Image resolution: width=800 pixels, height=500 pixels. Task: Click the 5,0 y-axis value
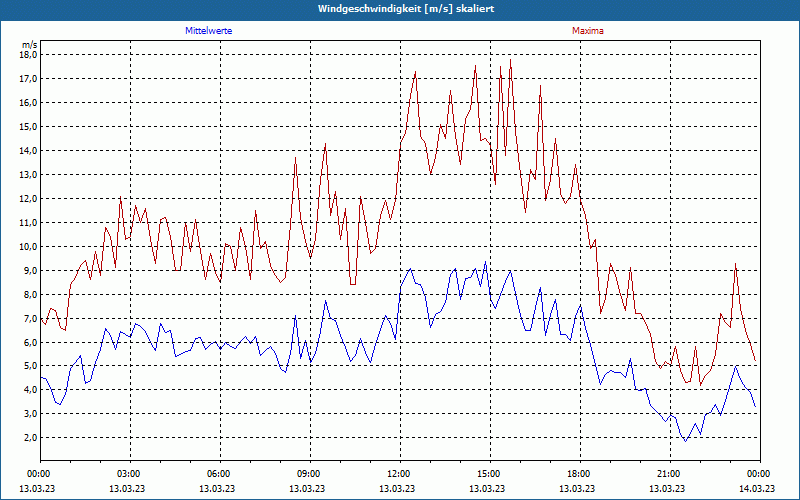[x=31, y=366]
